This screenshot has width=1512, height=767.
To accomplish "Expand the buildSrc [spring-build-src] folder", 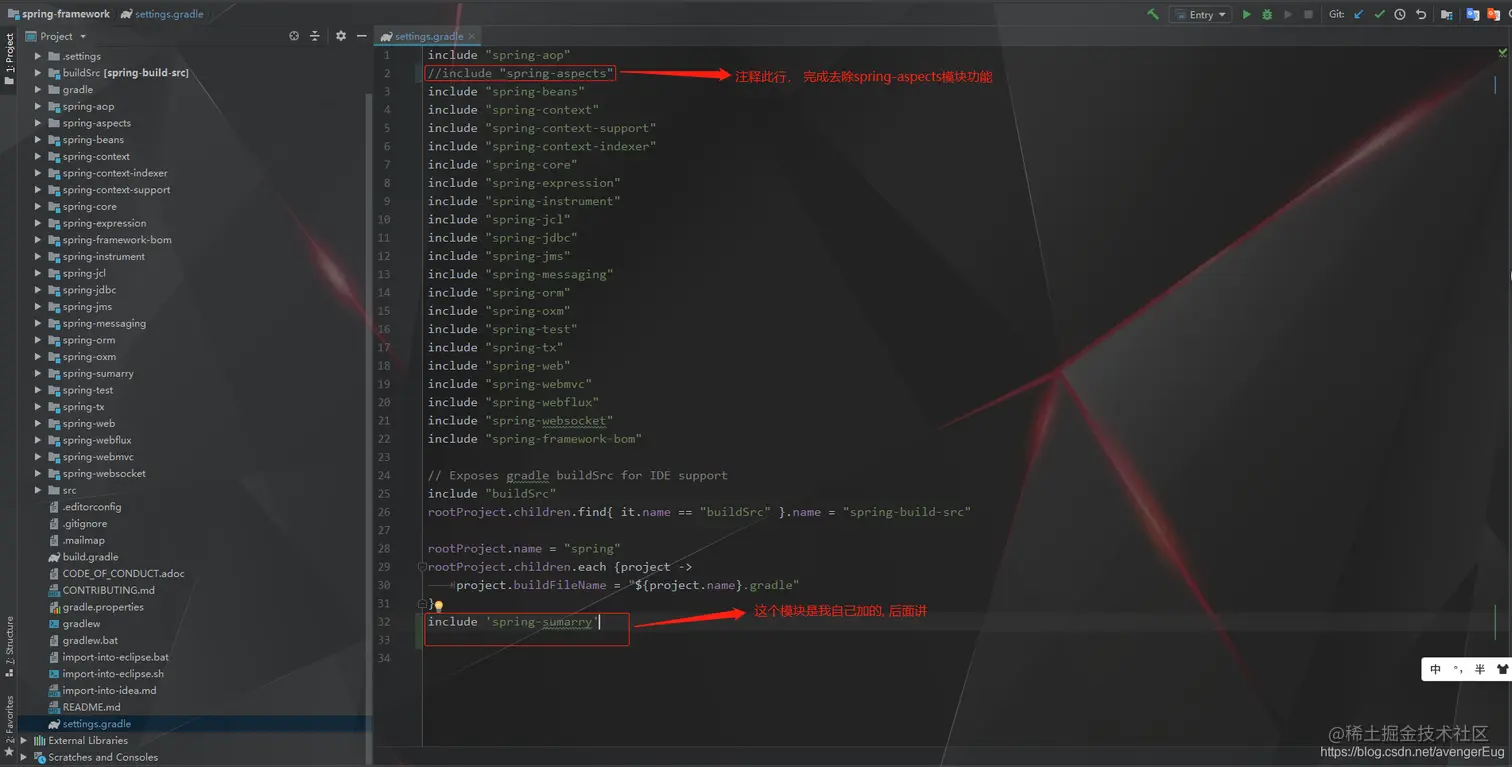I will 38,73.
